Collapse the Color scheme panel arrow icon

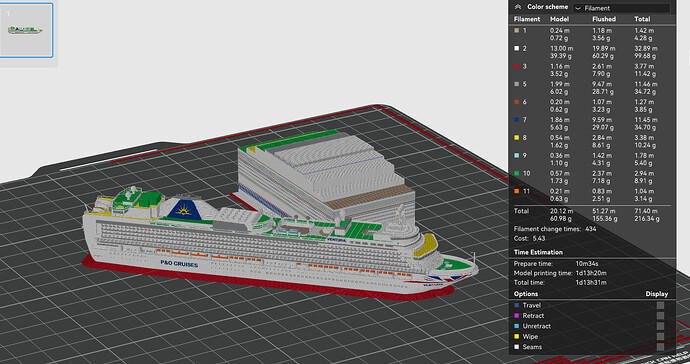(x=518, y=7)
